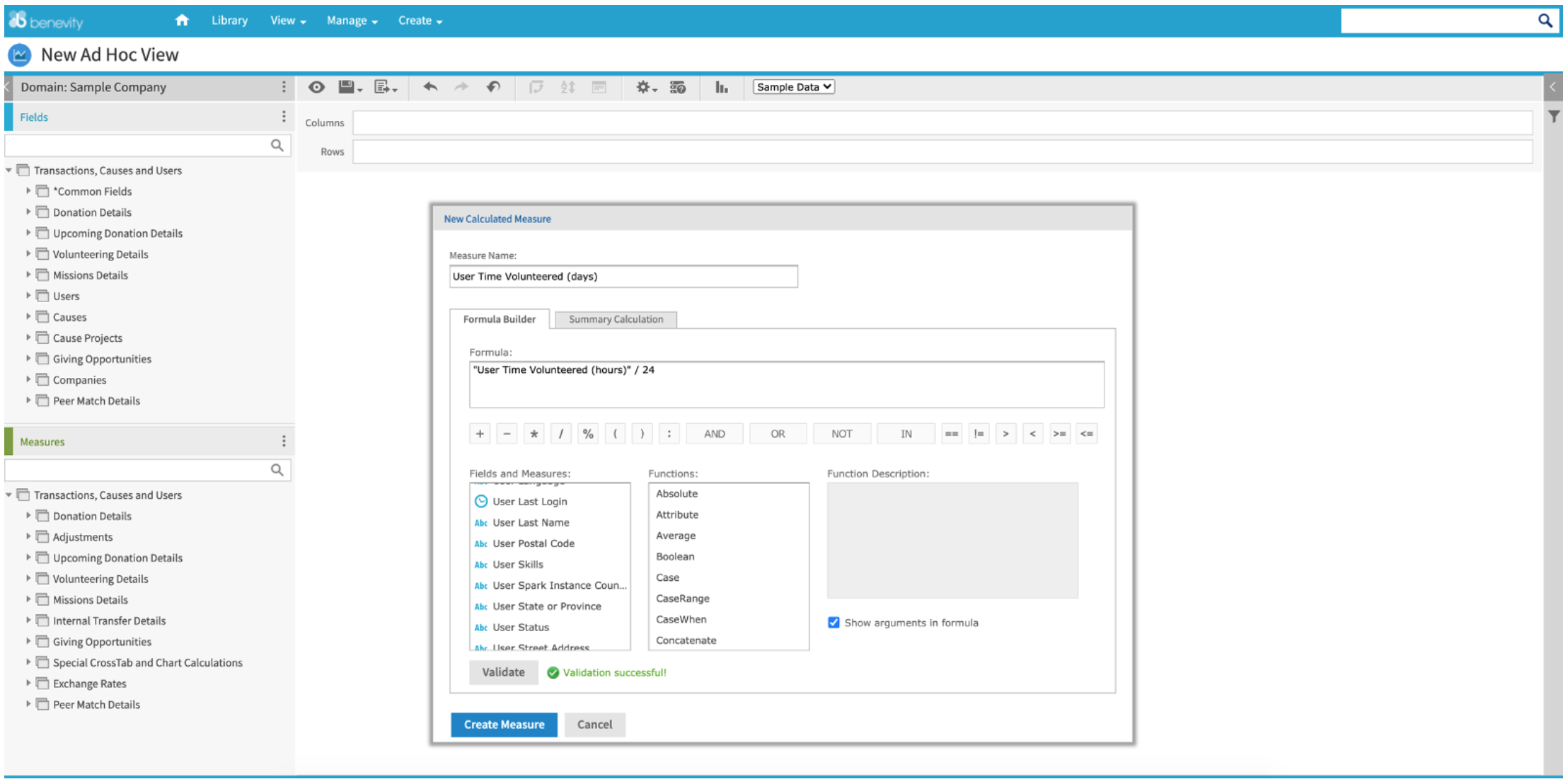Open the Sample Data dropdown

click(793, 87)
